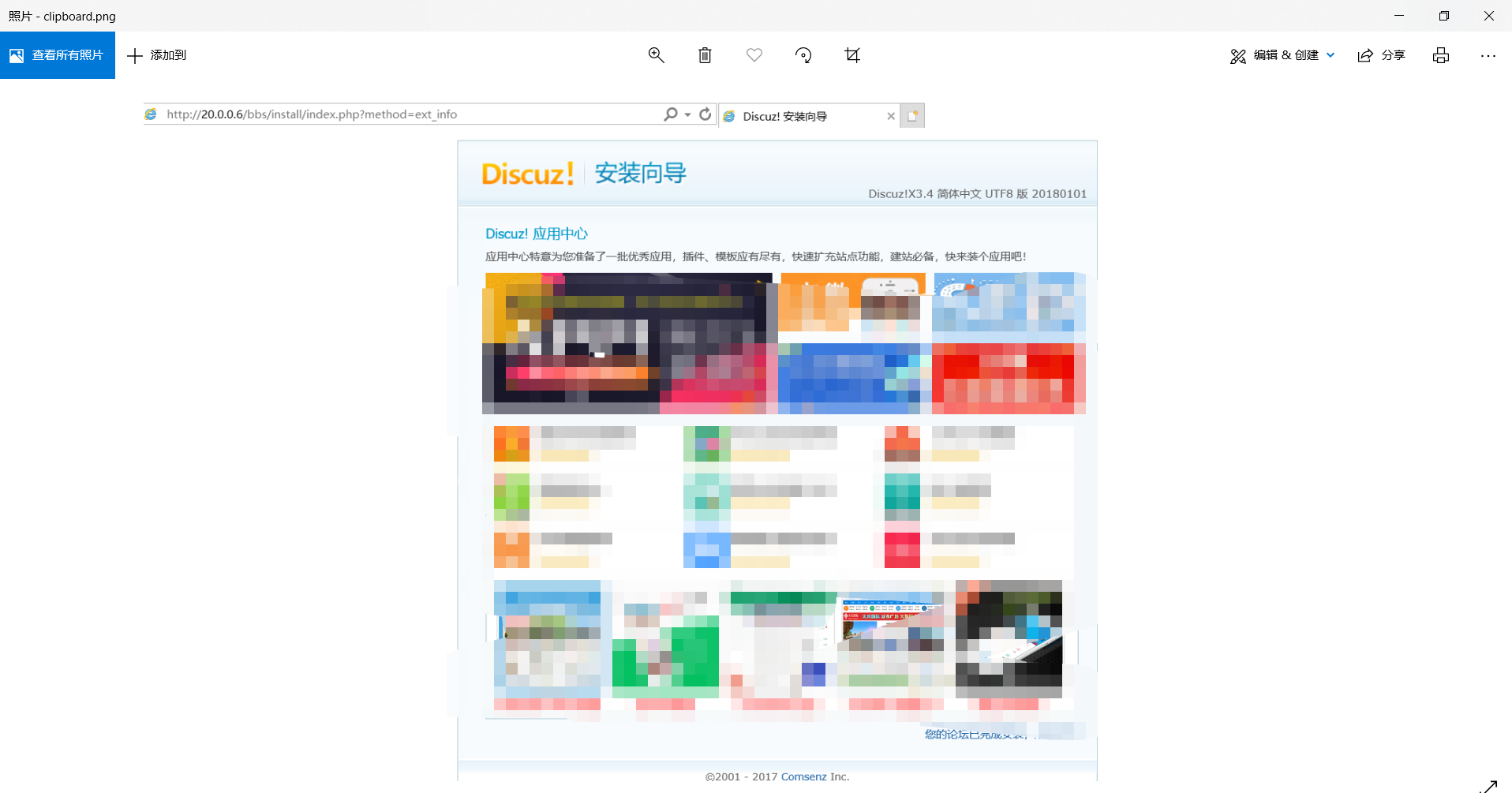
Task: Click the green template thumbnail
Action: 665,651
